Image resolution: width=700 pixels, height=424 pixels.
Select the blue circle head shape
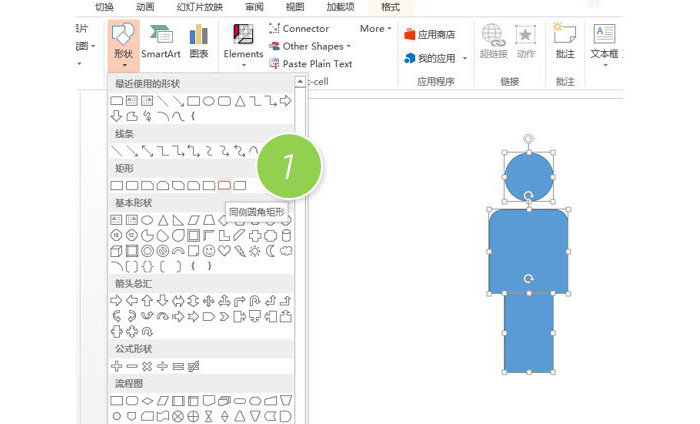[528, 172]
